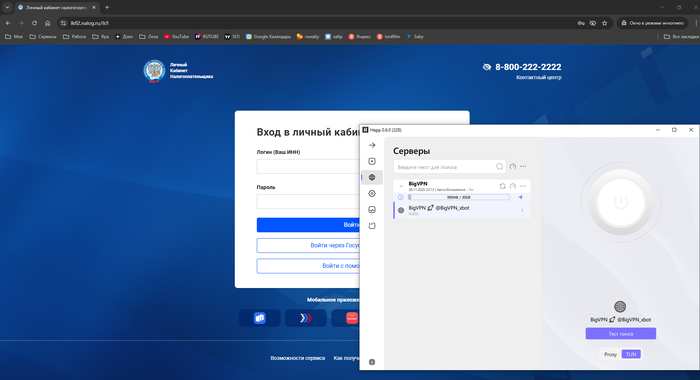Click the RuStore red-arrows app badge
The image size is (700, 380).
306,318
